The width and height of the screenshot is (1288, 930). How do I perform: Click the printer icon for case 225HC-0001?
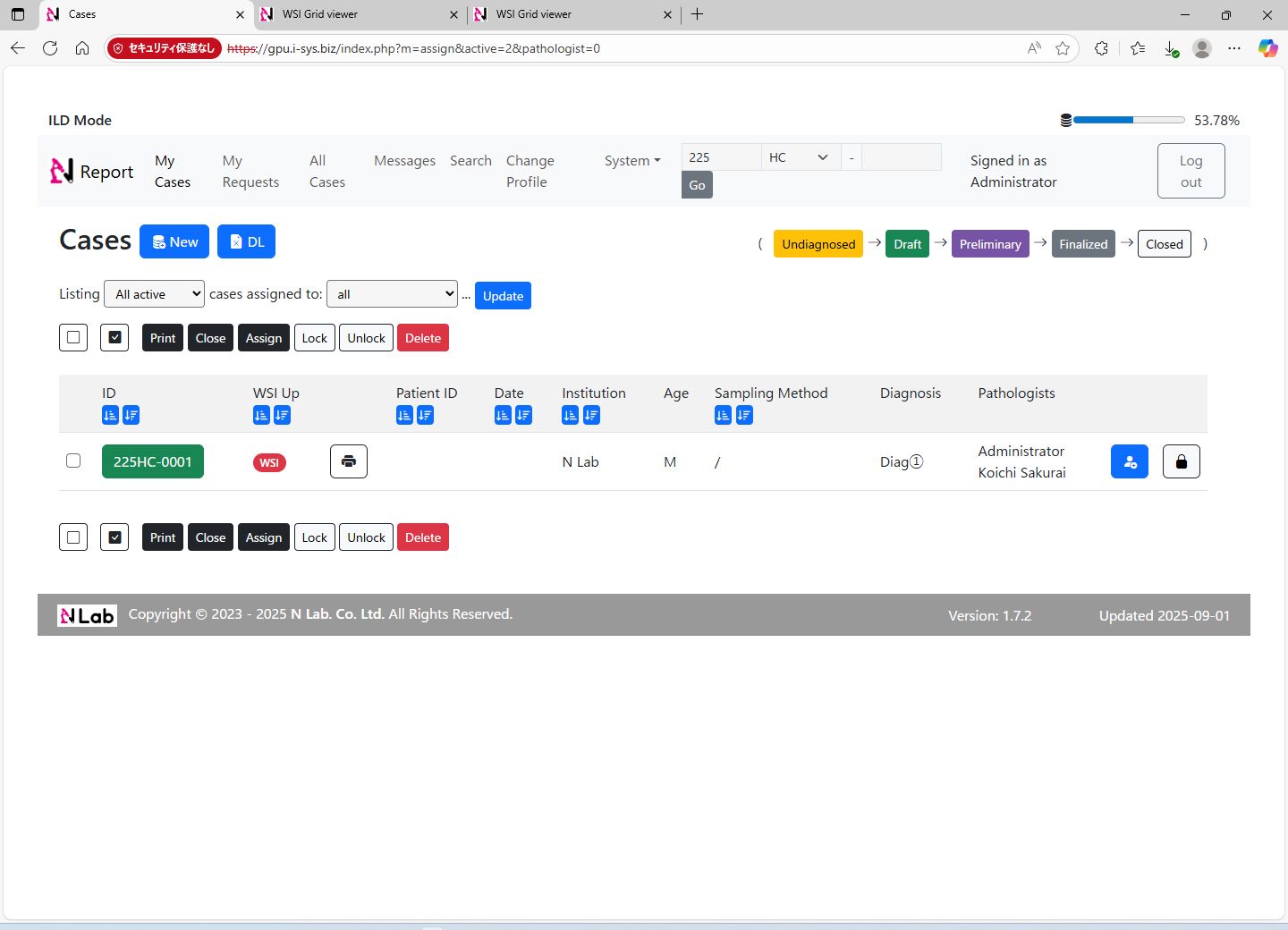click(348, 461)
